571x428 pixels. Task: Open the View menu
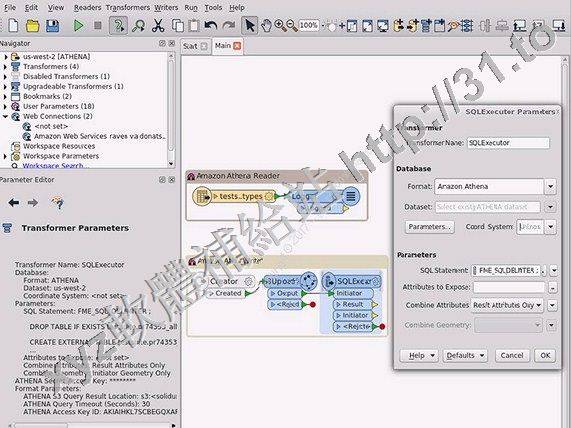tap(56, 8)
